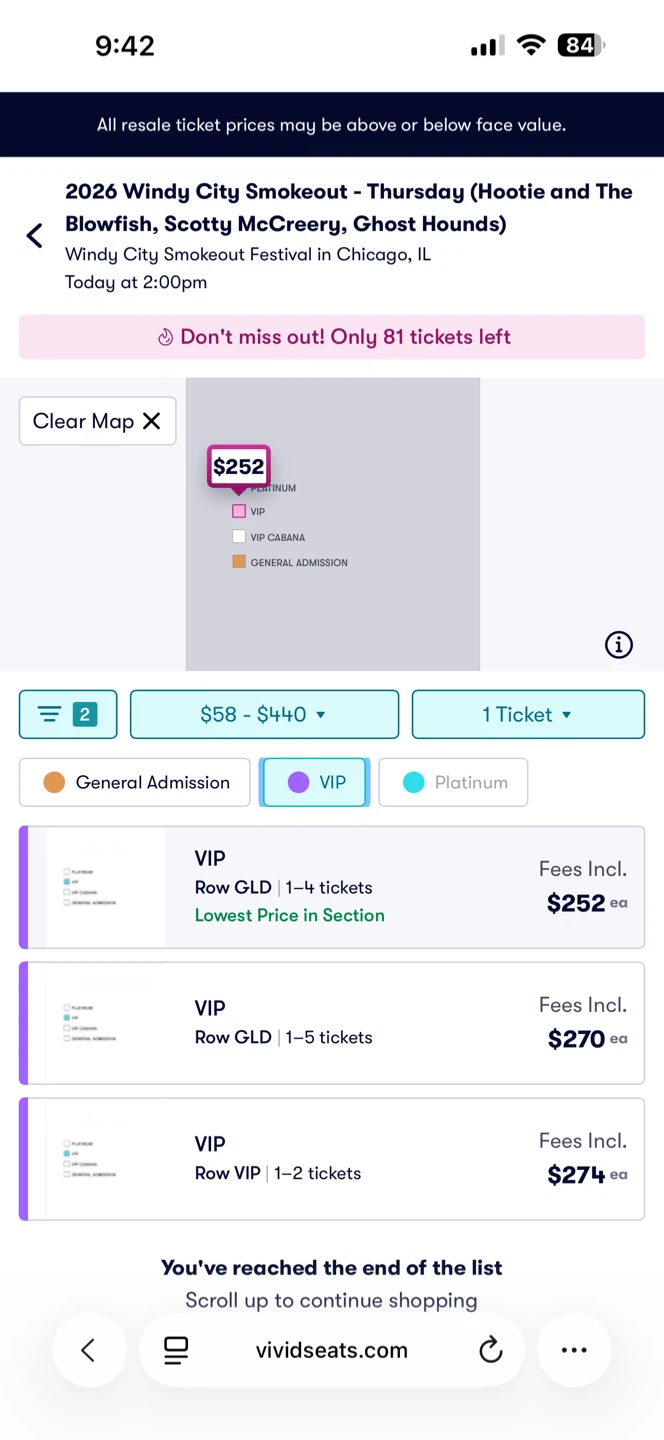Open the browser tabs icon

coord(176,1350)
